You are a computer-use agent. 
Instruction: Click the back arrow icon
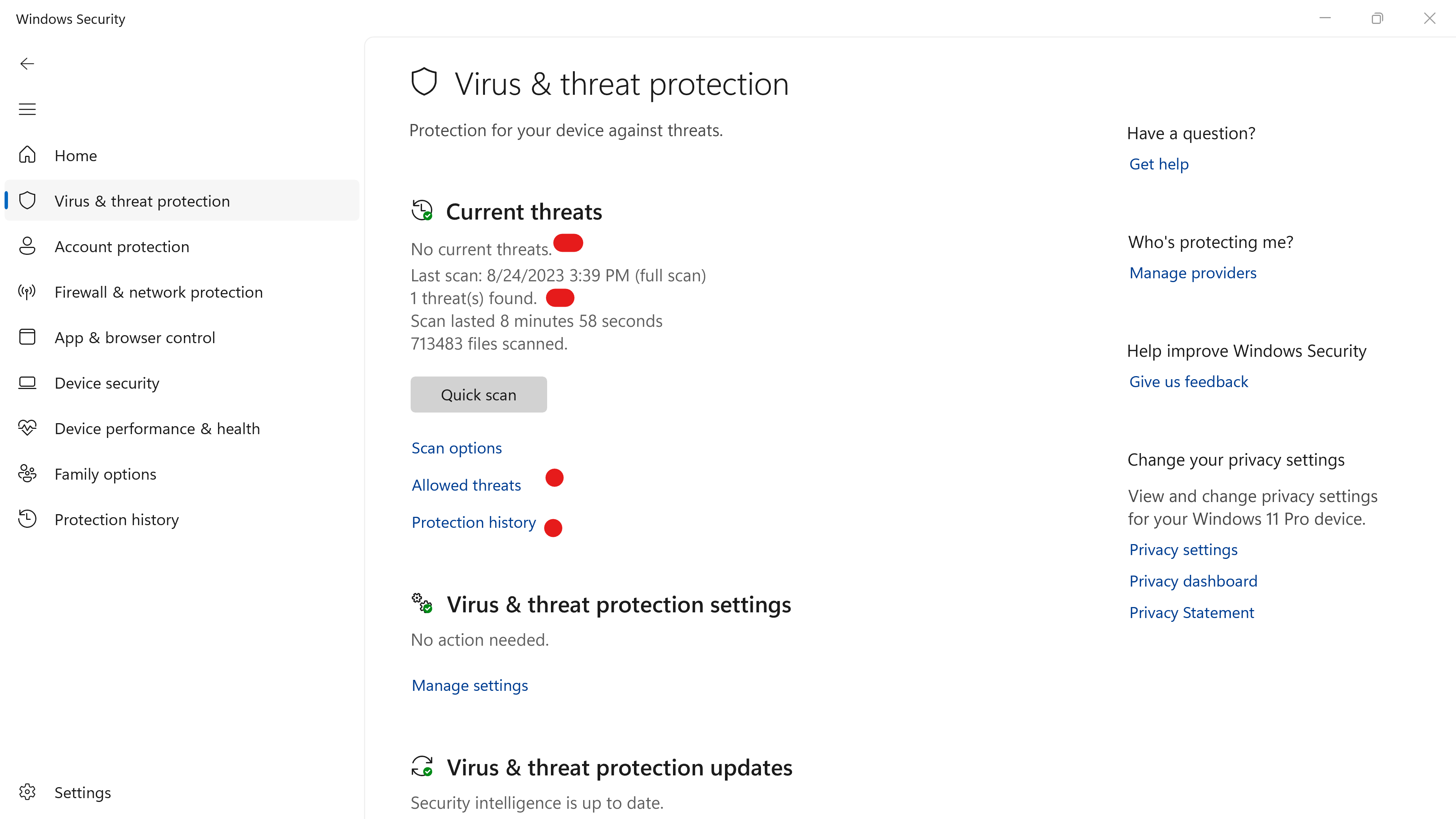(27, 64)
